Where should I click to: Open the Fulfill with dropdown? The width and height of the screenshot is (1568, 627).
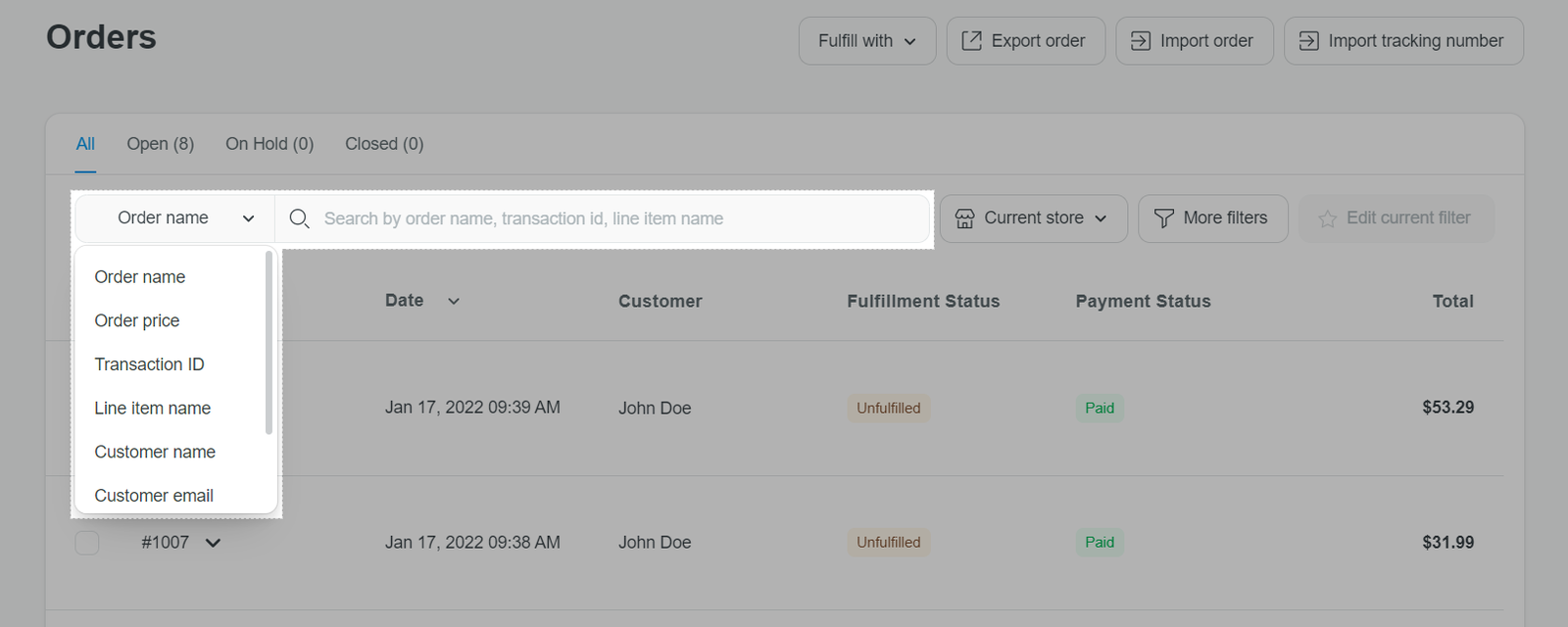click(x=867, y=41)
